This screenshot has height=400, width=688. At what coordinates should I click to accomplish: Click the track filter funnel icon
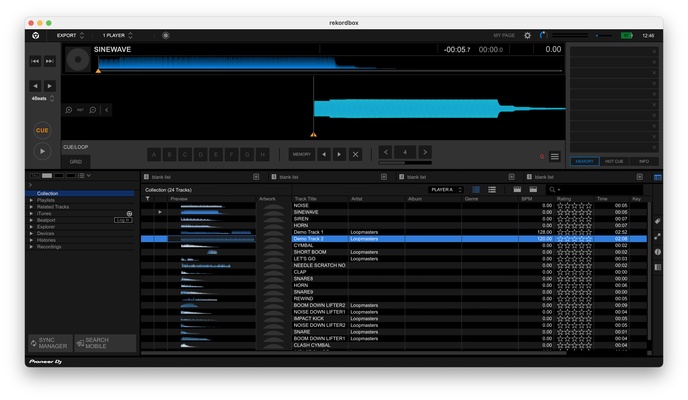148,199
